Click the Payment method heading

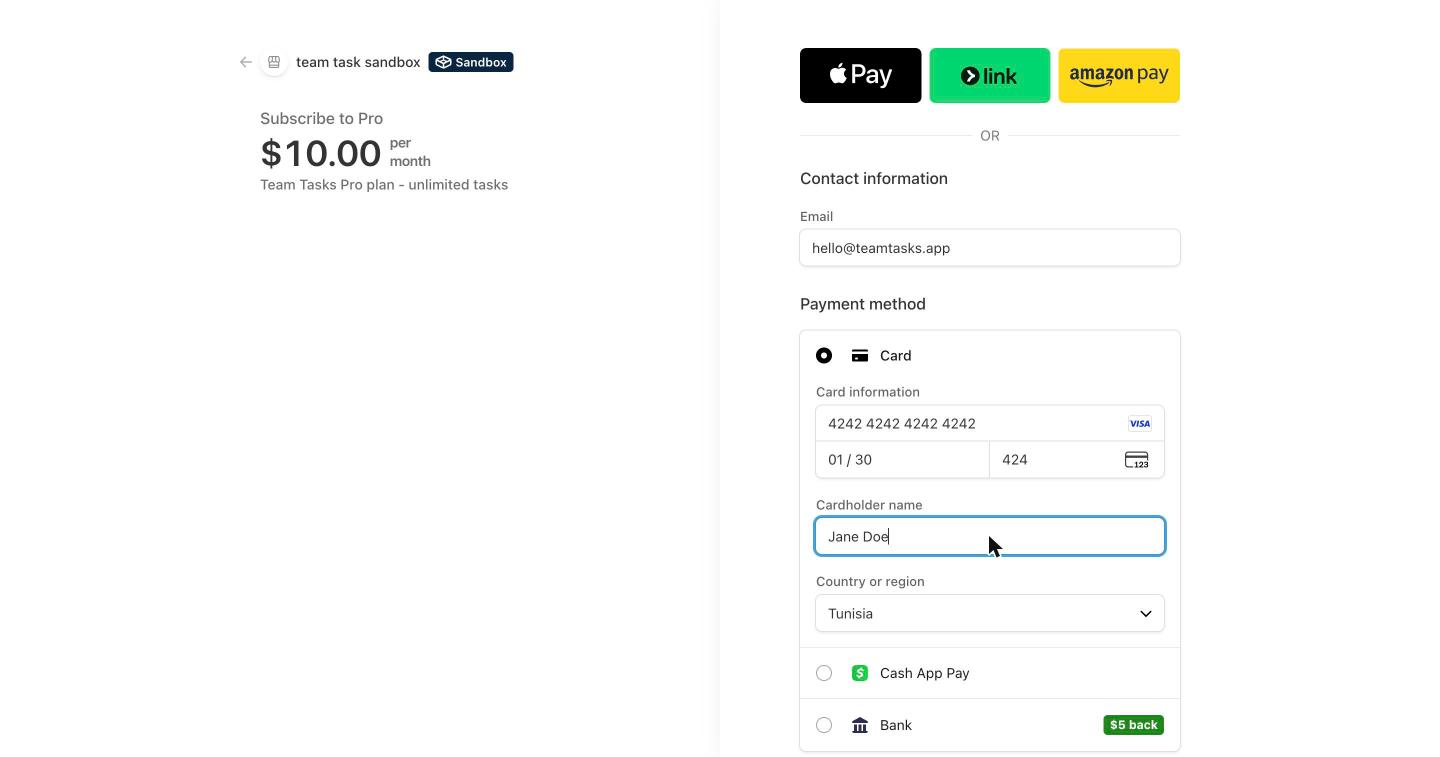863,304
